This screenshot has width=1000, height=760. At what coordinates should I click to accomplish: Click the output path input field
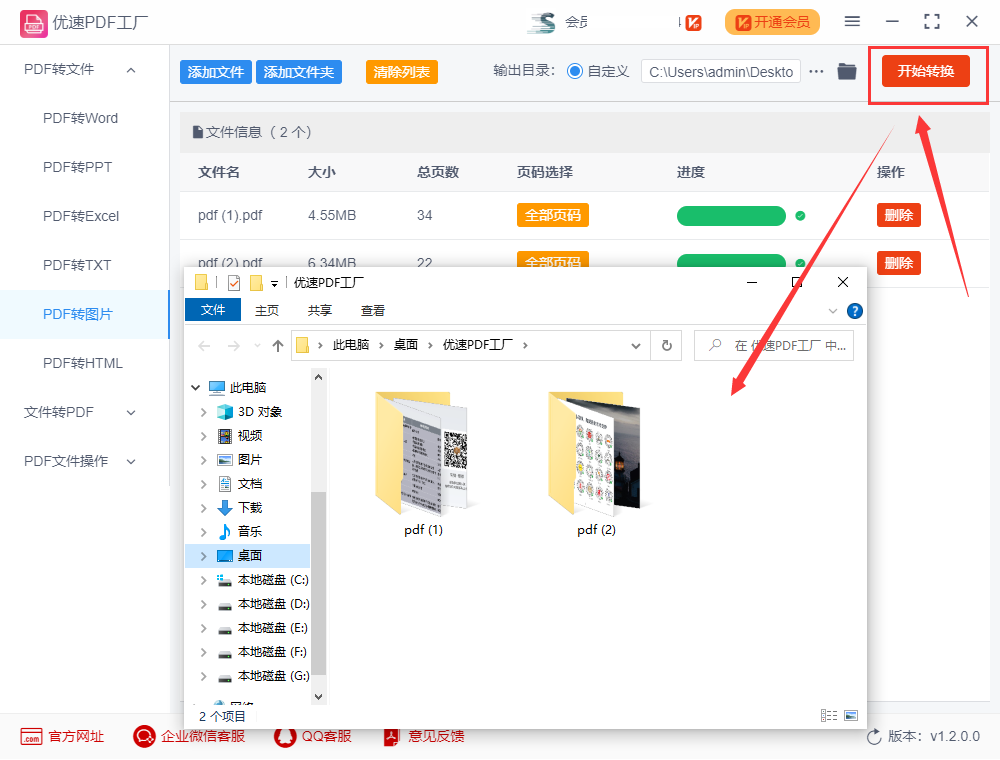[x=721, y=72]
